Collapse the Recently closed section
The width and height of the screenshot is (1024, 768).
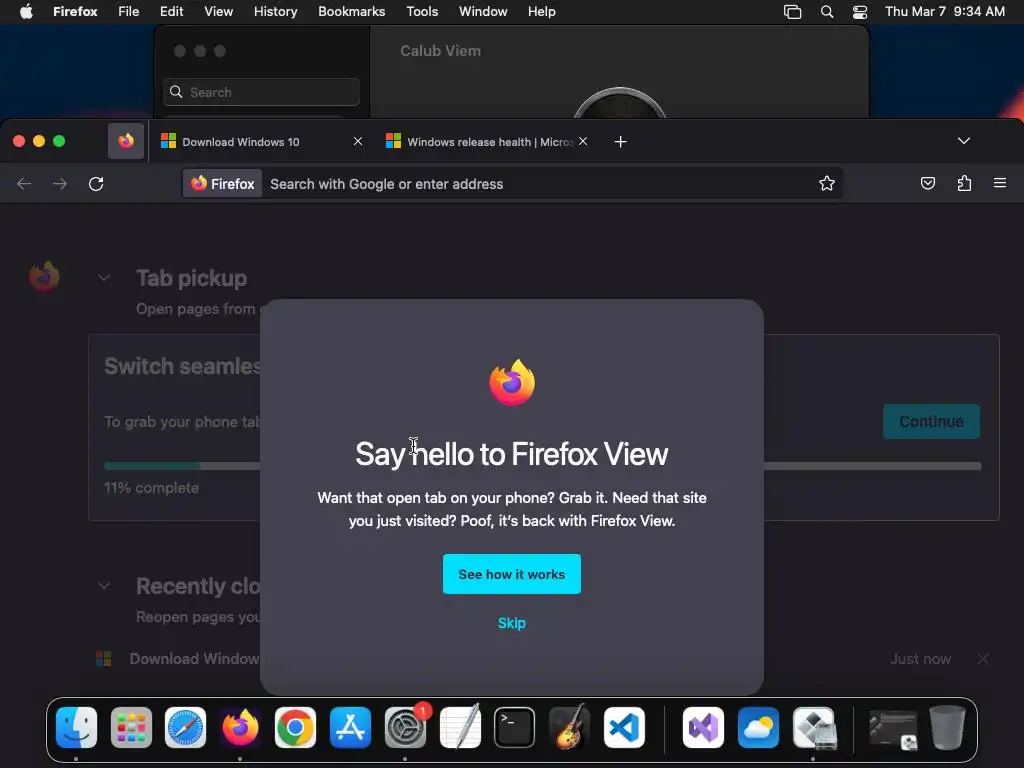(x=104, y=586)
